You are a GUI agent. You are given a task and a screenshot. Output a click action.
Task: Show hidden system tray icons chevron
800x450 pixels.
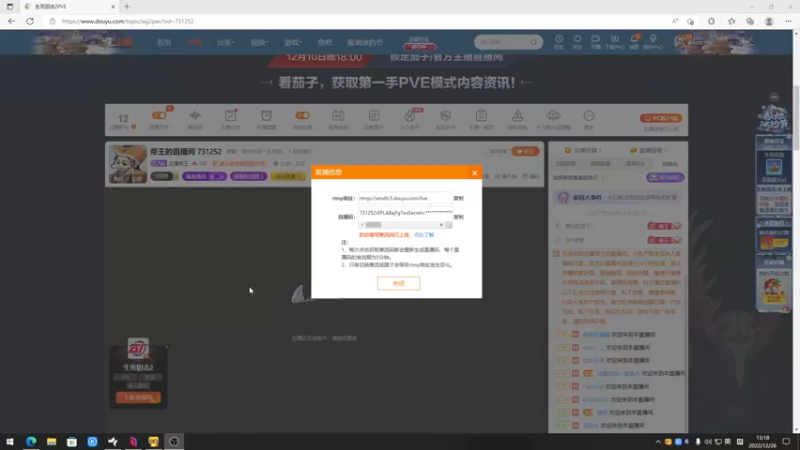coord(658,442)
